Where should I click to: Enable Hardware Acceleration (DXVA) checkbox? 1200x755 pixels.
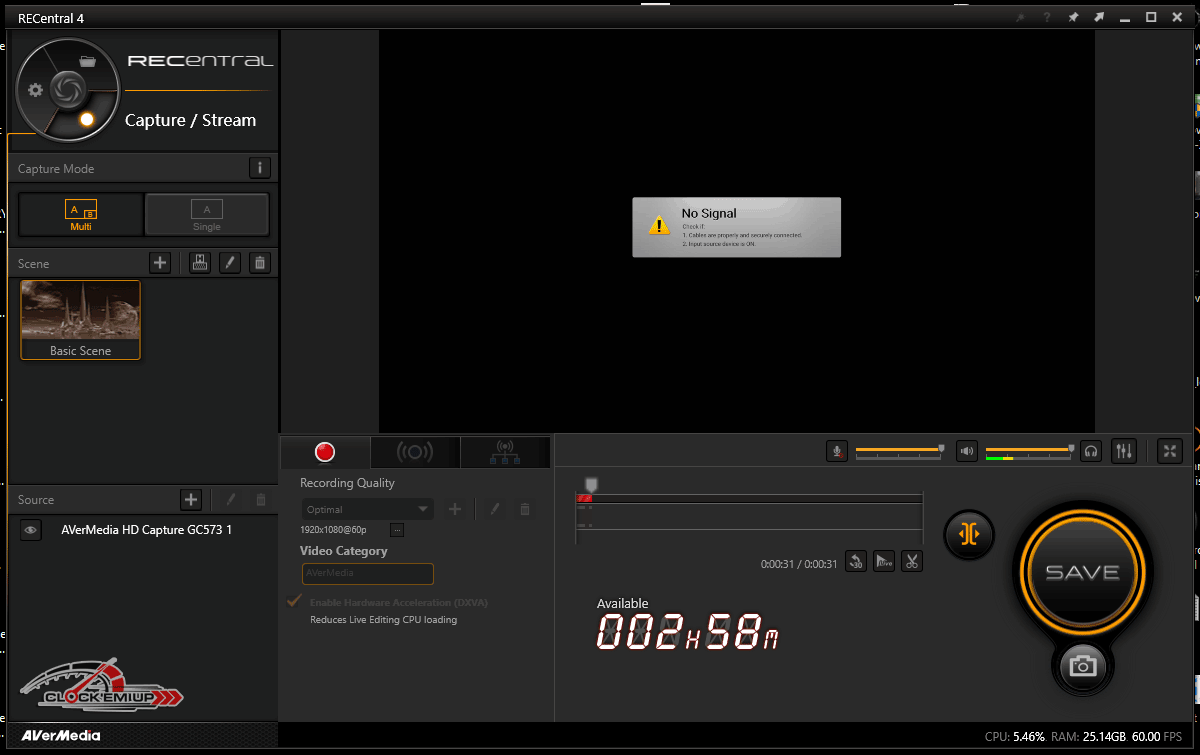(295, 602)
